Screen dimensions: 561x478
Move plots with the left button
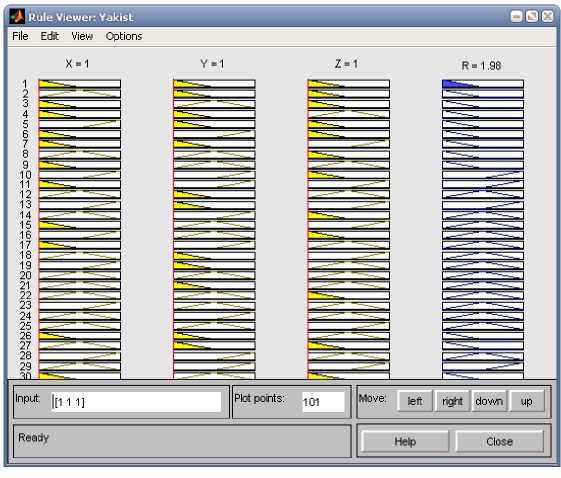pyautogui.click(x=415, y=401)
